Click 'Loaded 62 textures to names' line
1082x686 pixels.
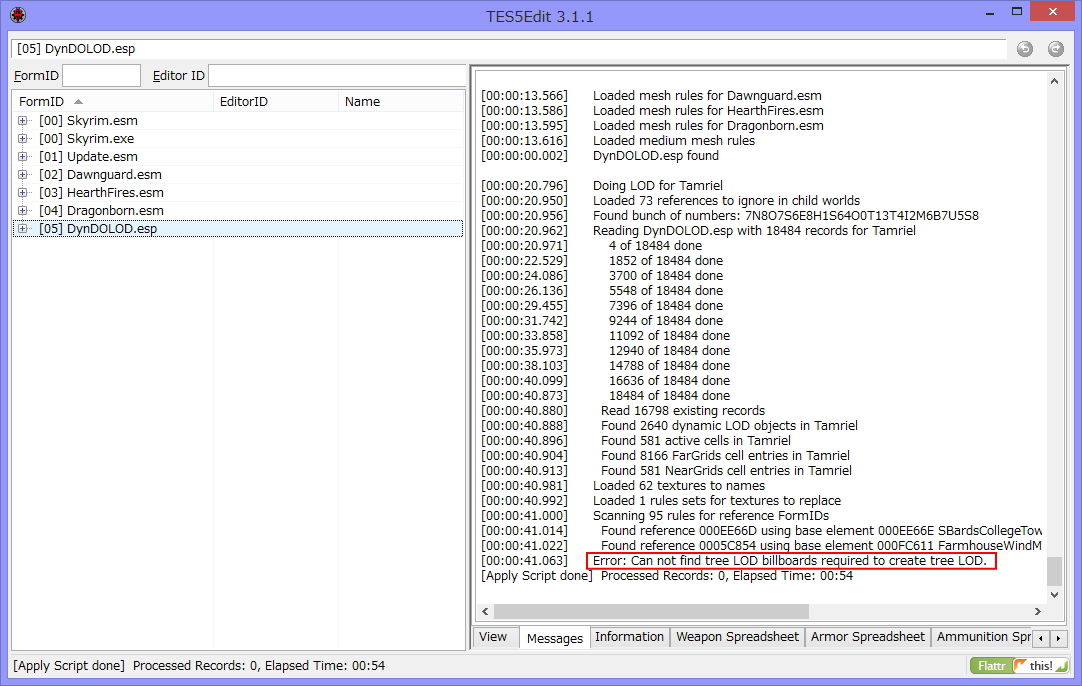click(x=679, y=486)
